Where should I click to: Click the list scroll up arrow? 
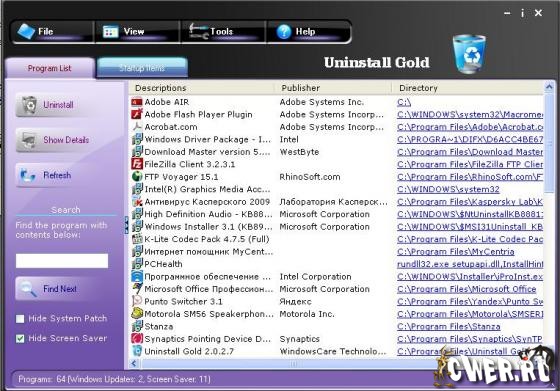click(x=549, y=87)
